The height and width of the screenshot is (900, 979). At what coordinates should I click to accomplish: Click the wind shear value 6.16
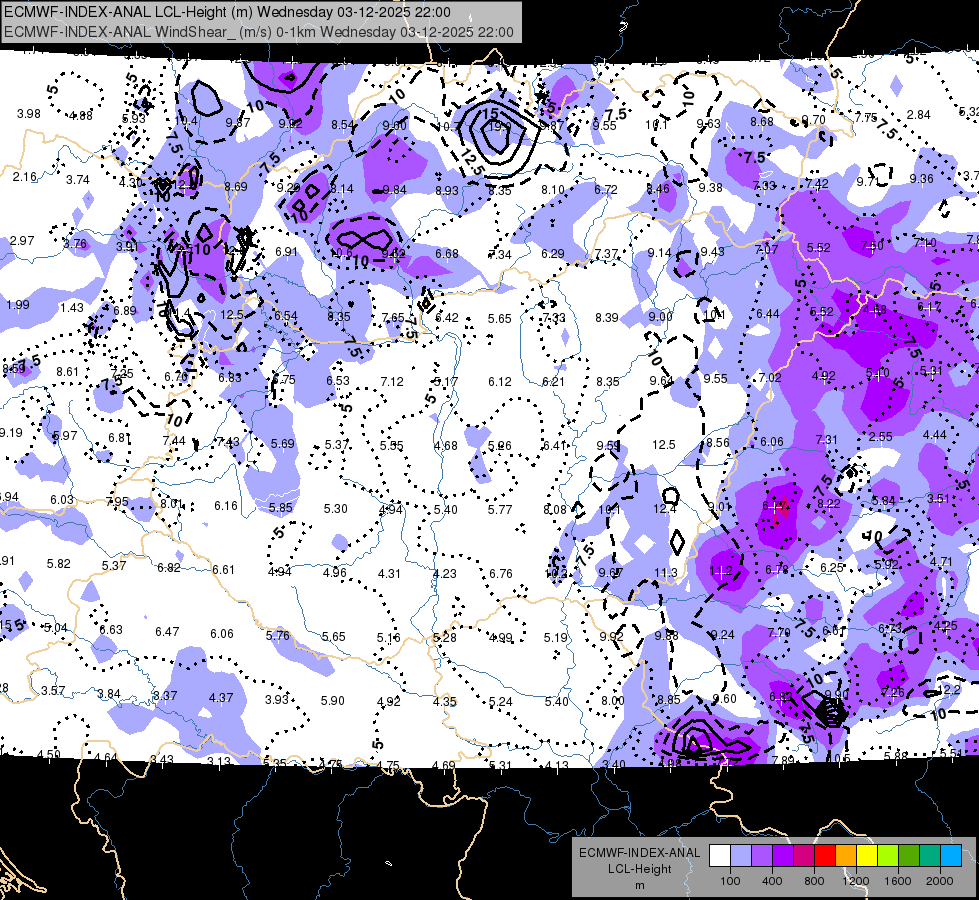click(x=226, y=505)
